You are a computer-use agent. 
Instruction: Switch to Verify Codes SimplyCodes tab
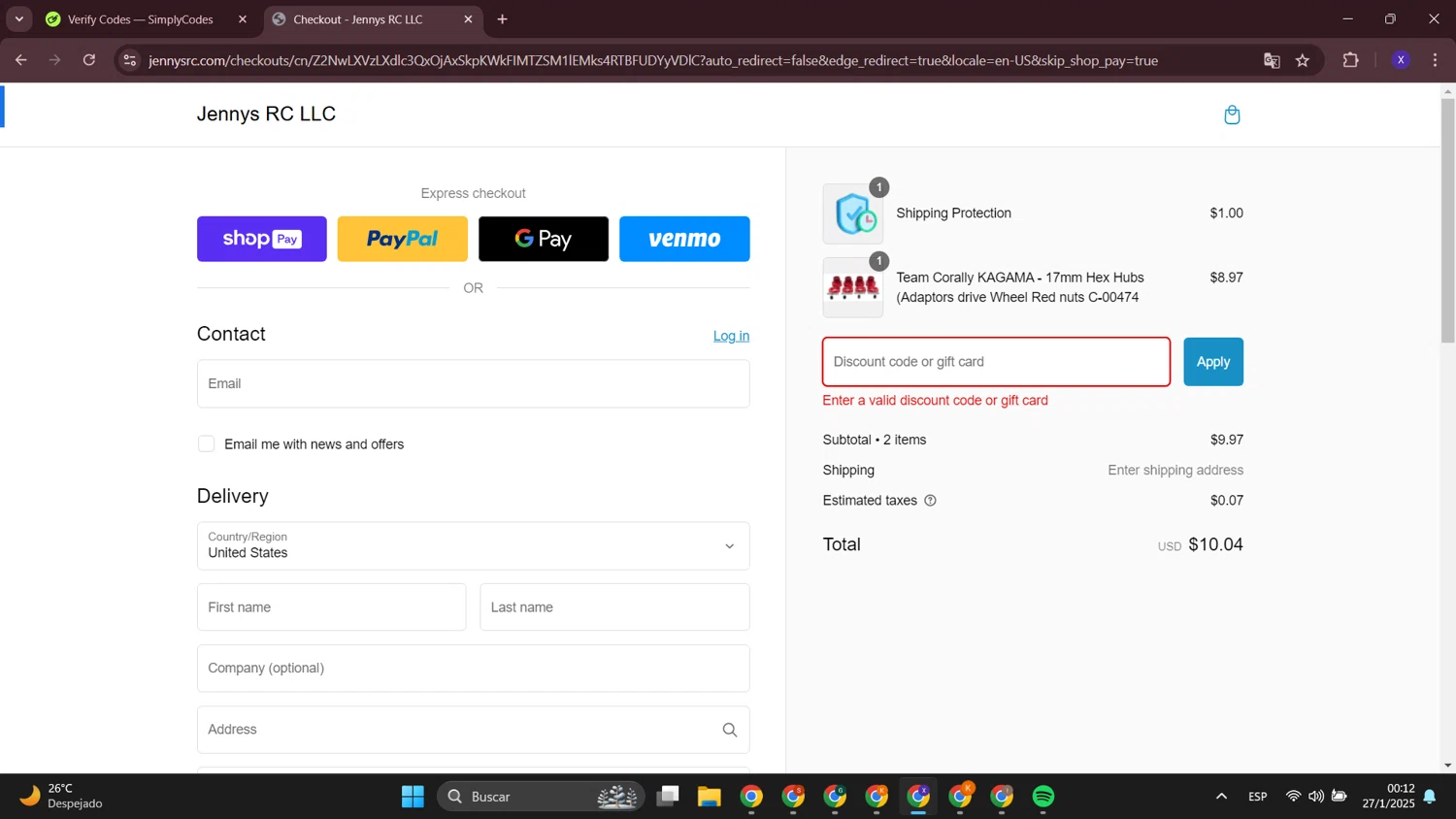(142, 19)
